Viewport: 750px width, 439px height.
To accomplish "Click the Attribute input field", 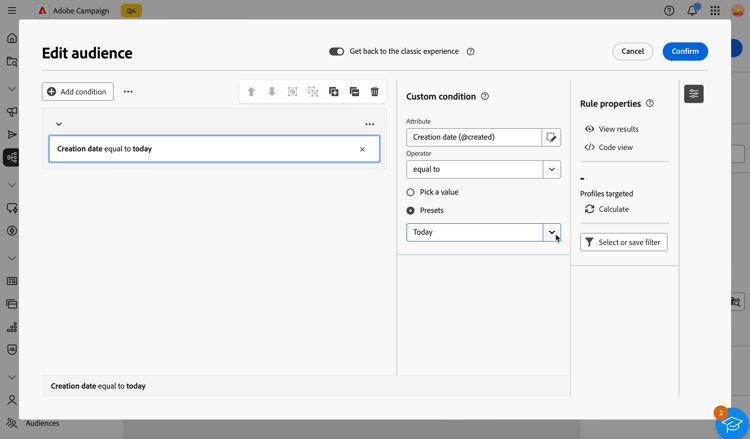I will point(474,137).
